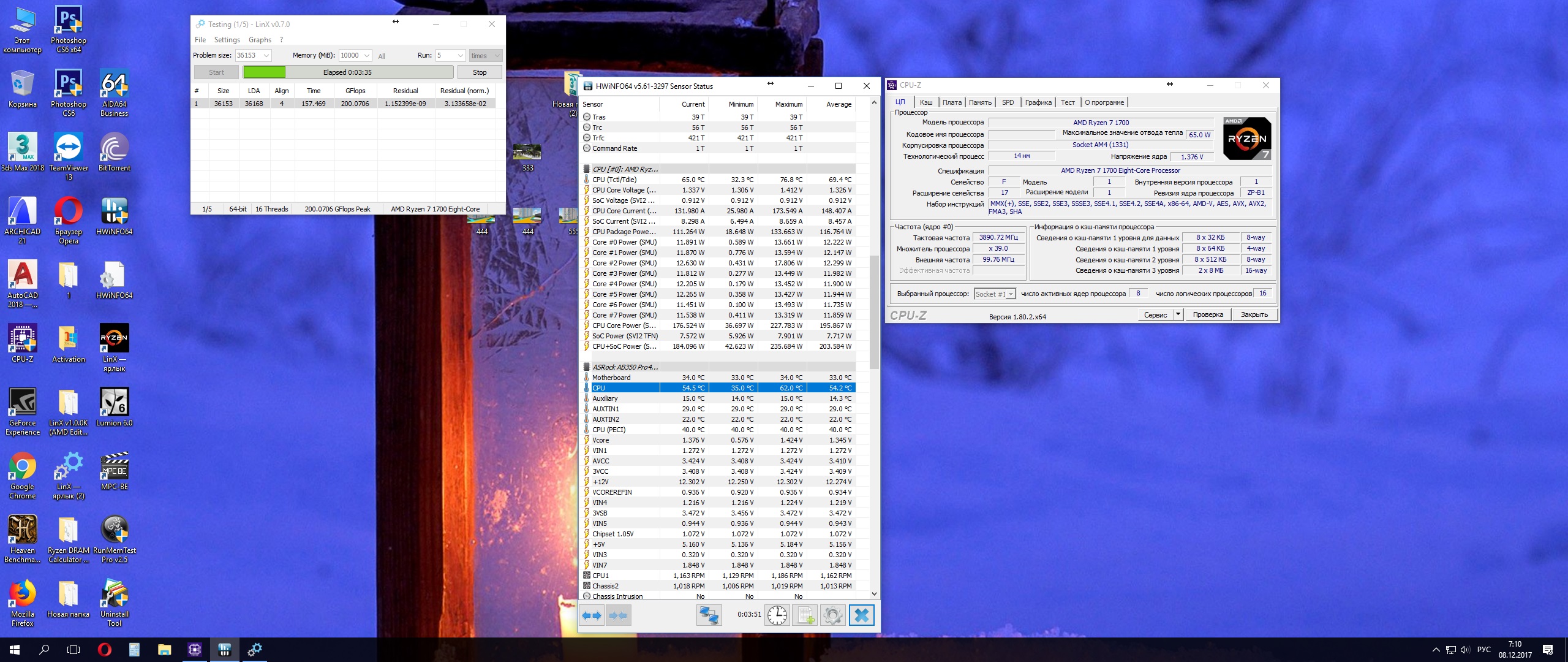Screen dimensions: 1568x662
Task: Expand the Socket #1 processor selector
Action: [x=1011, y=294]
